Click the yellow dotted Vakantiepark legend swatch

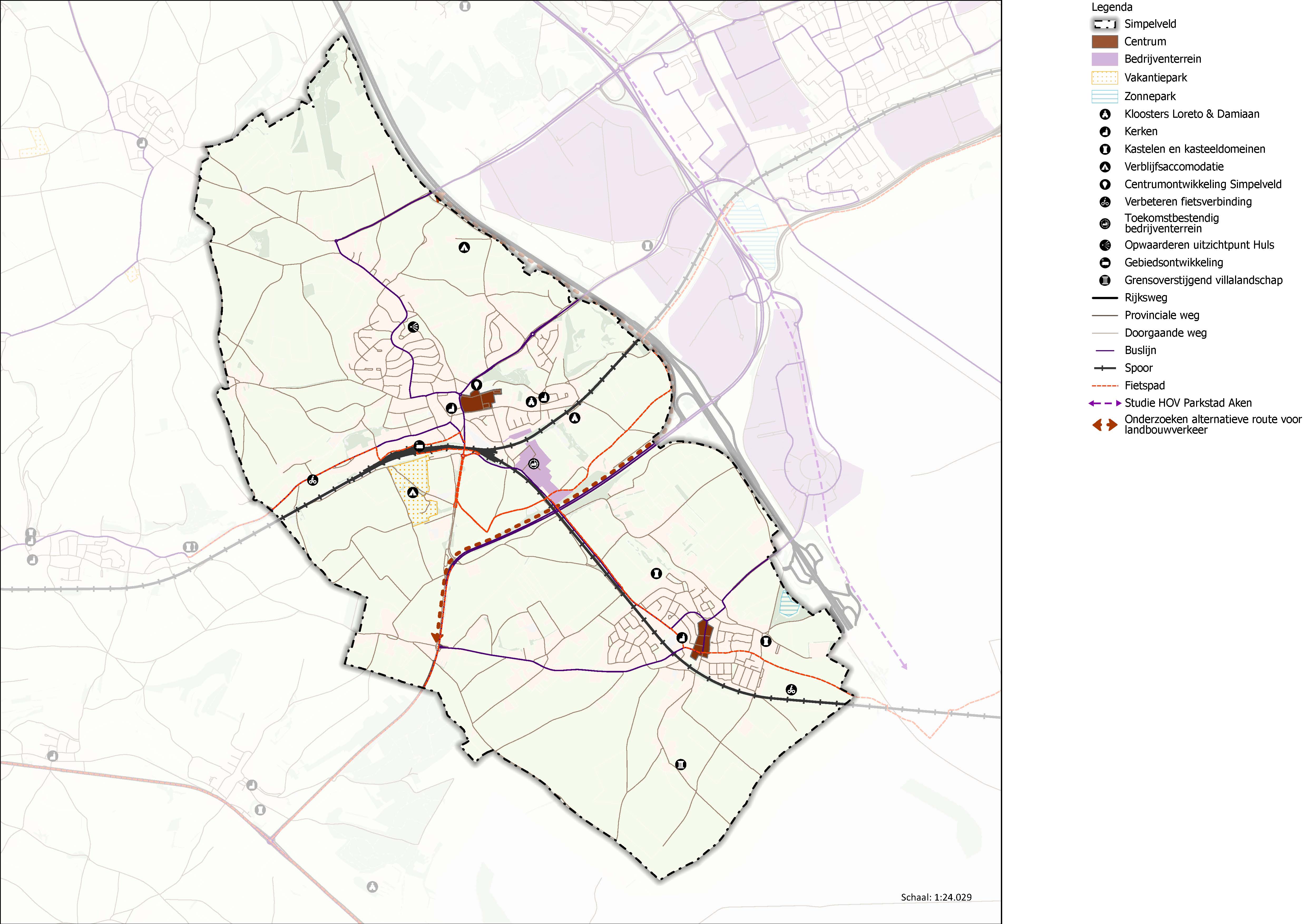[x=1105, y=78]
